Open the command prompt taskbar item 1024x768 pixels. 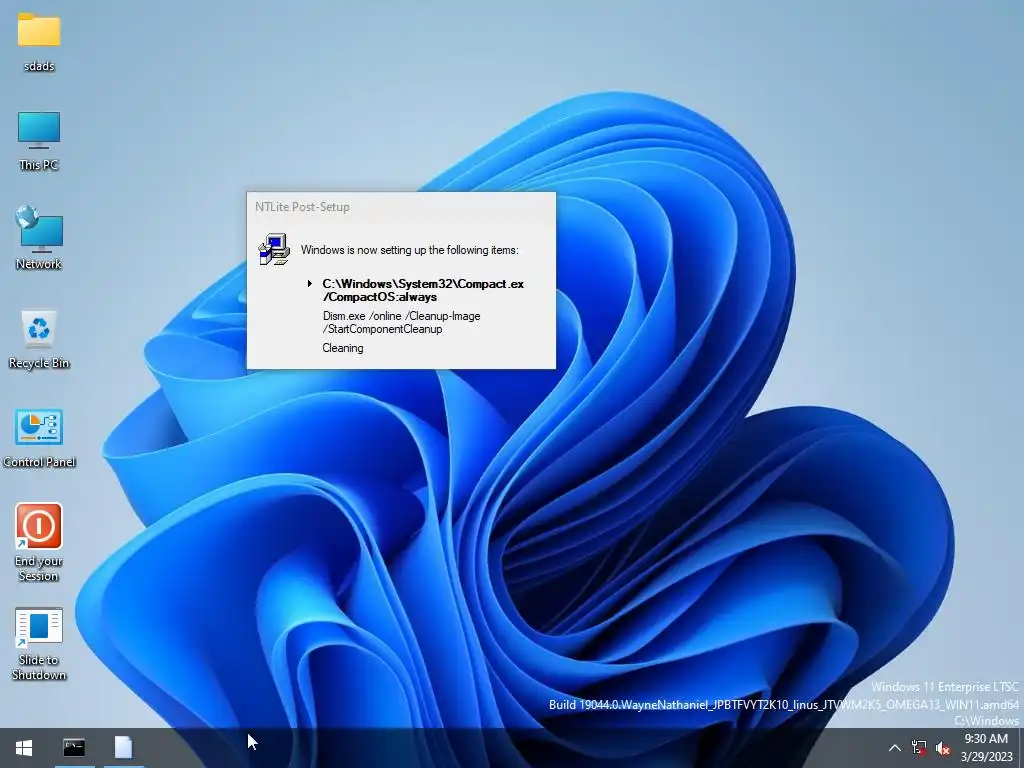tap(74, 748)
